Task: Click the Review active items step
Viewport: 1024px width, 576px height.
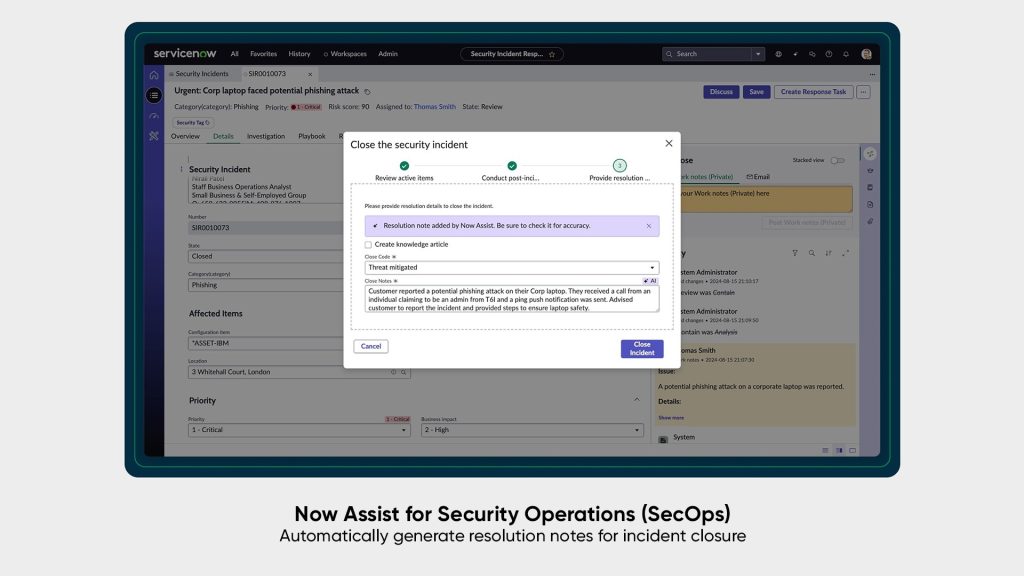Action: (x=404, y=171)
